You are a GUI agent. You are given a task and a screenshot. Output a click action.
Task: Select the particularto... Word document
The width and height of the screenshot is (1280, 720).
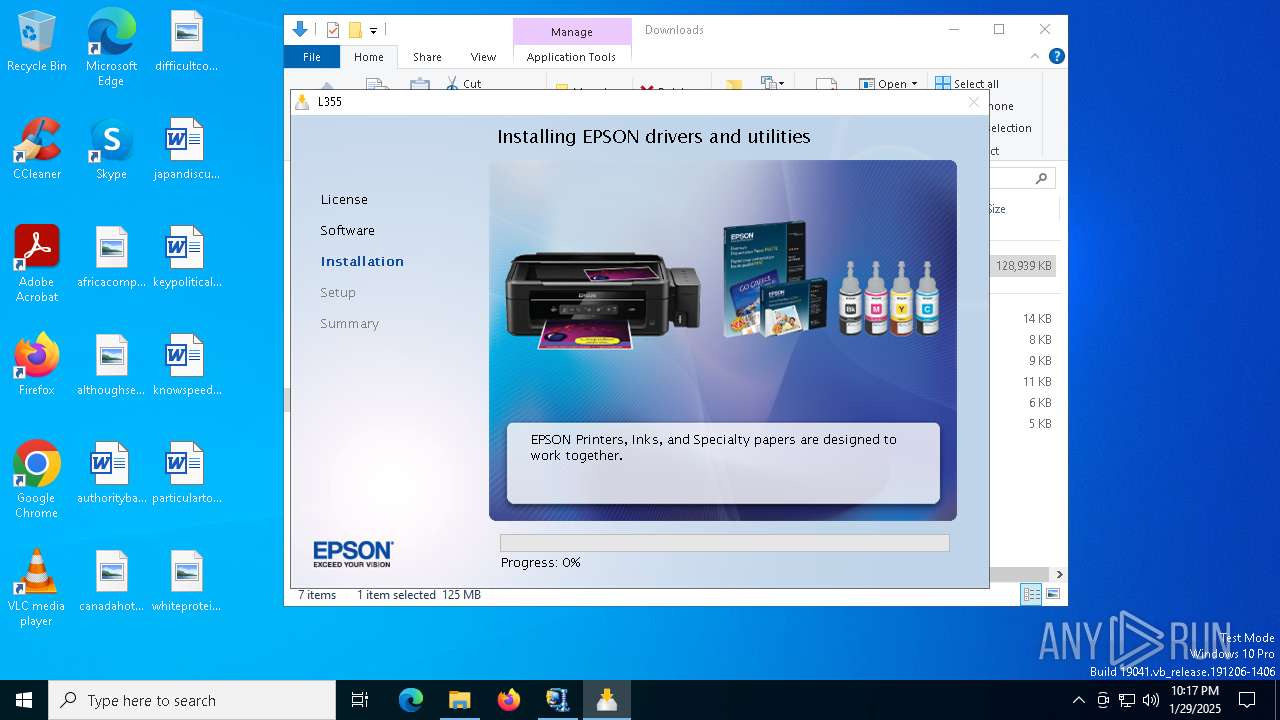186,474
